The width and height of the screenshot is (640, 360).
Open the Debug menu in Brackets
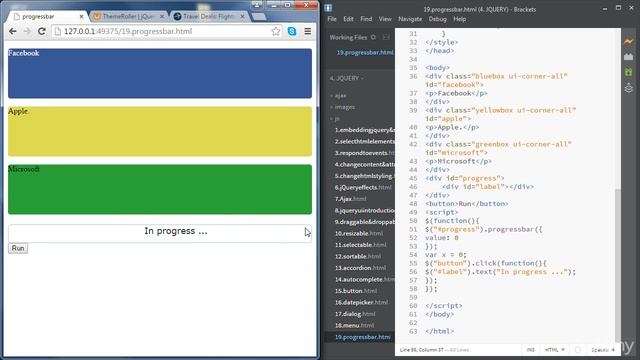[x=438, y=19]
